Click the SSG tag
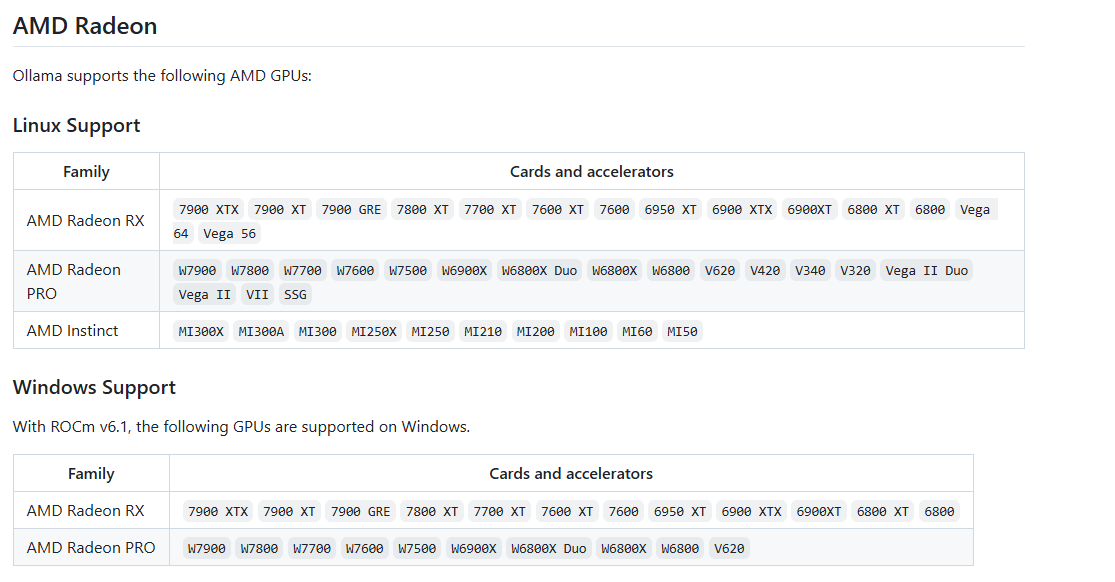This screenshot has width=1115, height=582. pyautogui.click(x=295, y=295)
